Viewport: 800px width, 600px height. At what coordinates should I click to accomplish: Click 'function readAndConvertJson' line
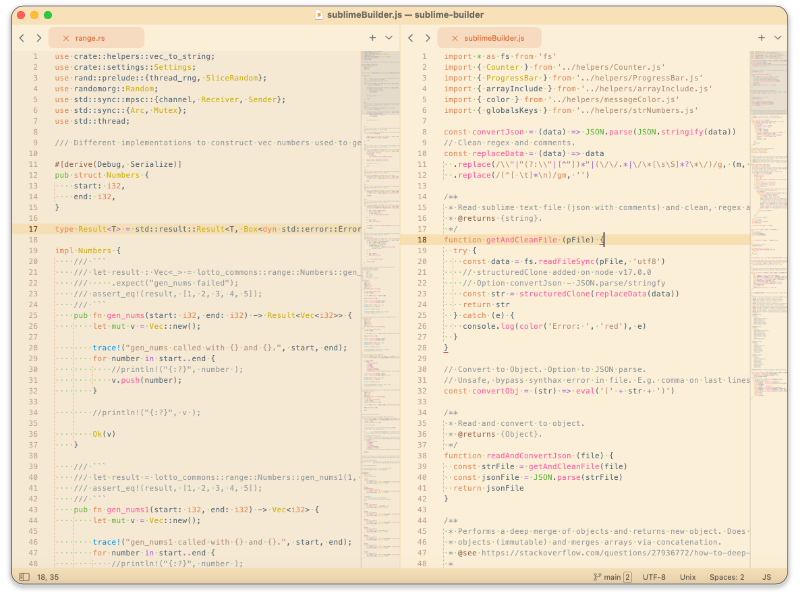coord(529,456)
